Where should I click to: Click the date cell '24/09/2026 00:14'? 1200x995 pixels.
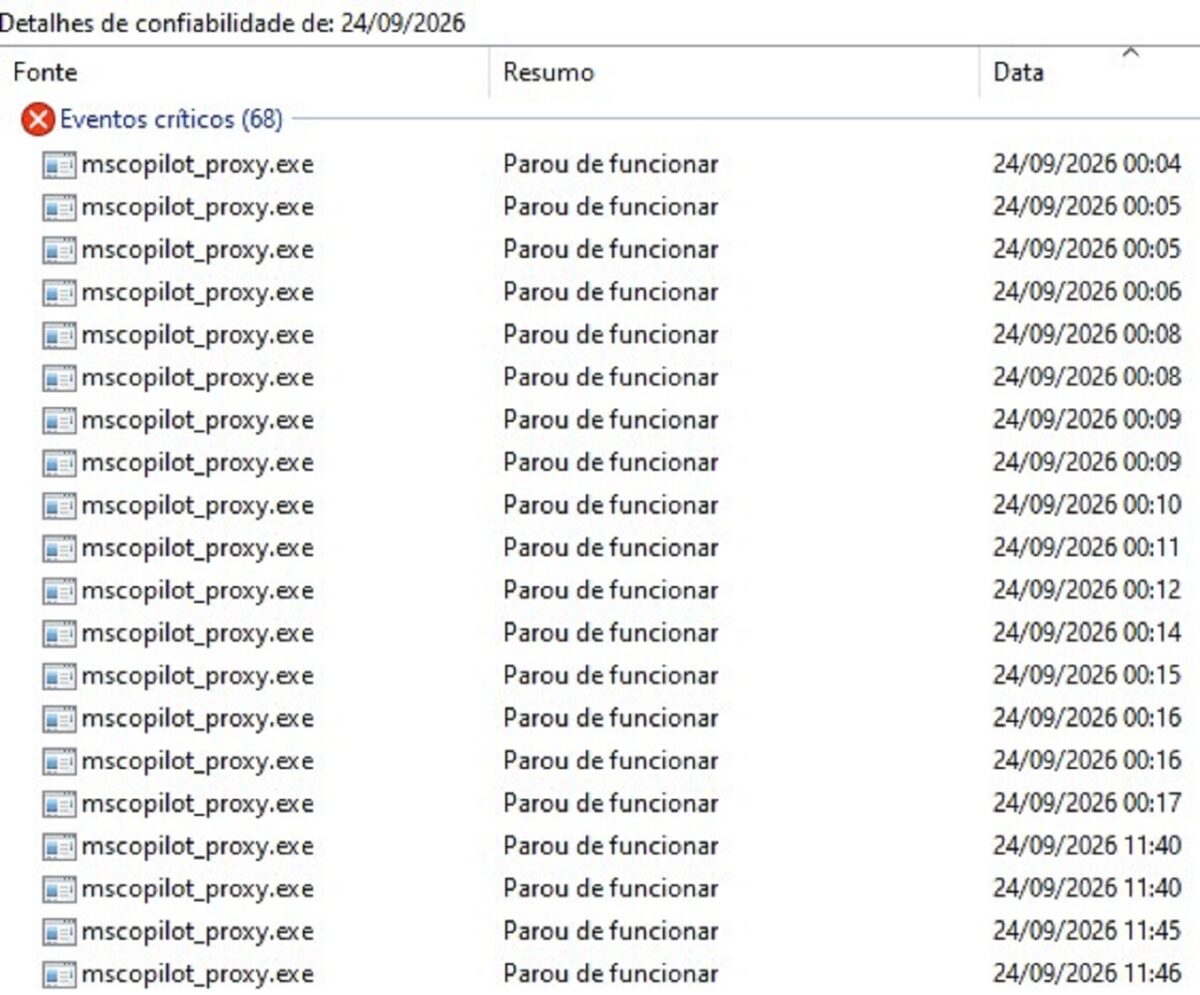[1087, 633]
